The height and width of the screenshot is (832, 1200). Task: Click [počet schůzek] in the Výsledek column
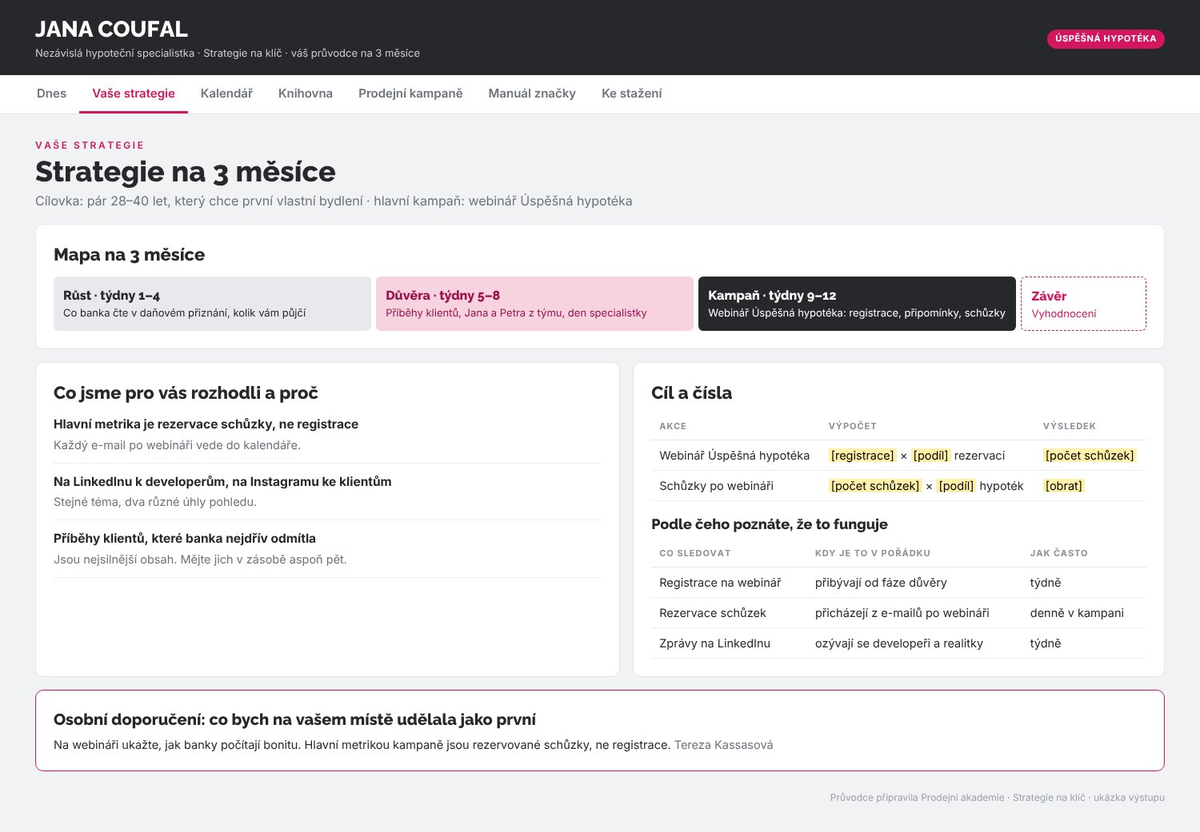coord(1090,456)
